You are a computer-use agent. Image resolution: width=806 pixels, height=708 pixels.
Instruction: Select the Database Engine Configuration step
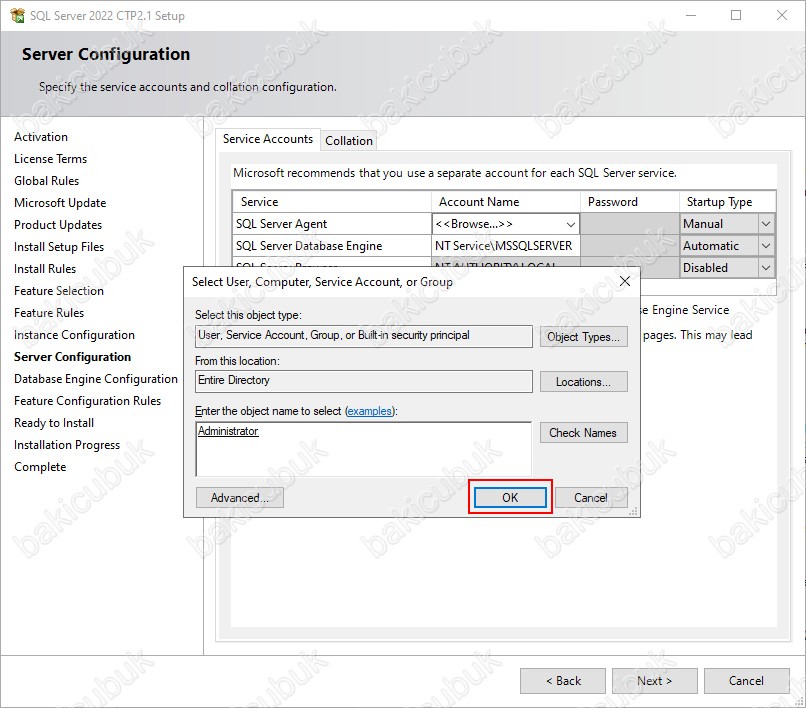[x=96, y=379]
